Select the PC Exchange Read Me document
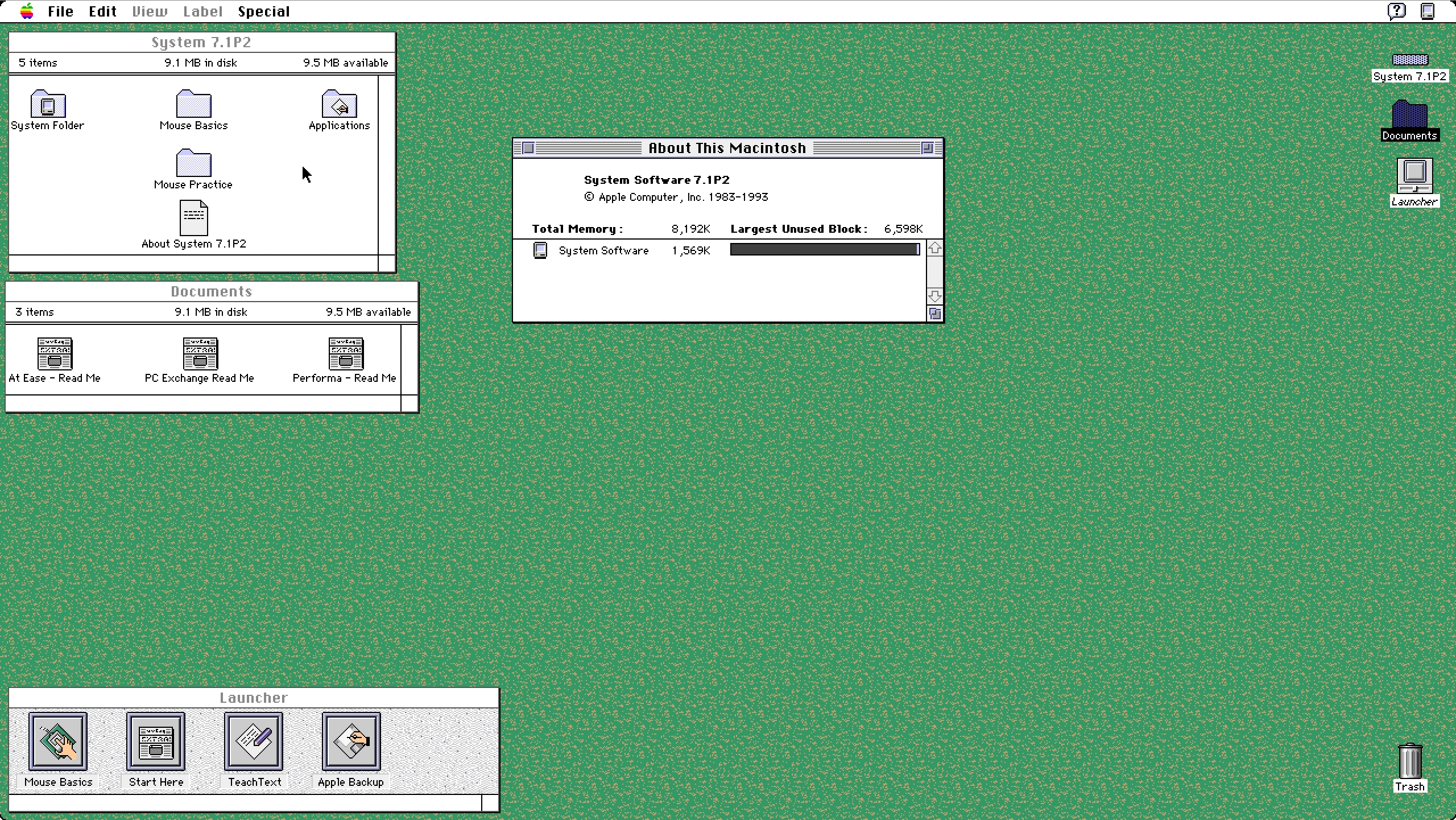The width and height of the screenshot is (1456, 820). pos(200,353)
